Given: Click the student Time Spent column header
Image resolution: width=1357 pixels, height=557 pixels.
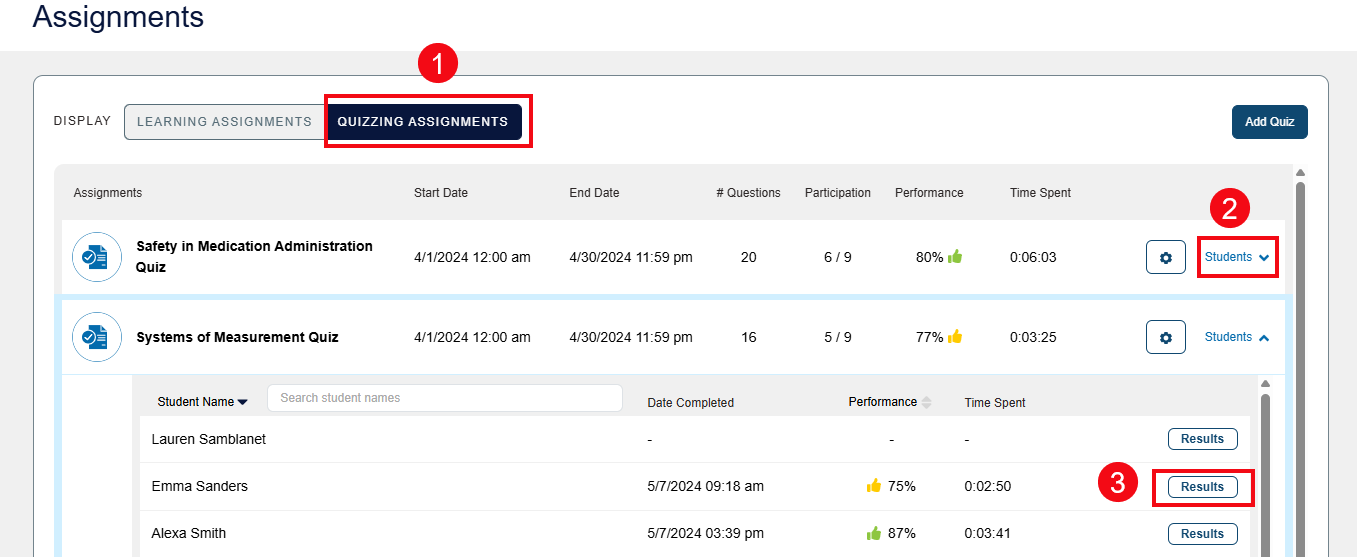Looking at the screenshot, I should pos(995,403).
